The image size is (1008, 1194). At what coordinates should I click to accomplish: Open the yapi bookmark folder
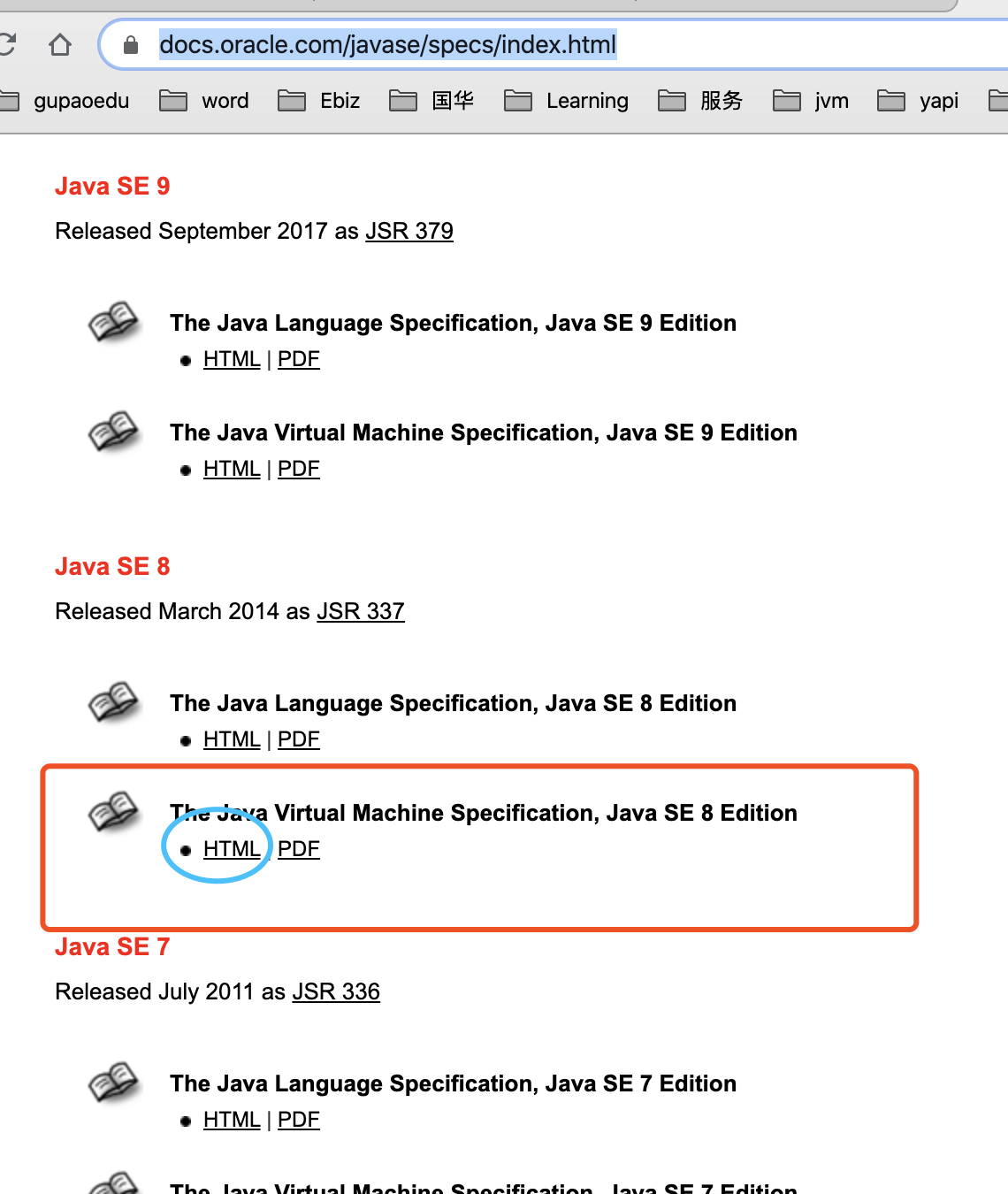click(918, 101)
